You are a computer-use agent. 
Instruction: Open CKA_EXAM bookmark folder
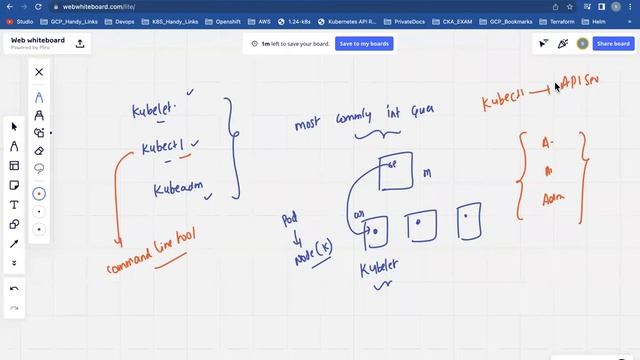(452, 22)
